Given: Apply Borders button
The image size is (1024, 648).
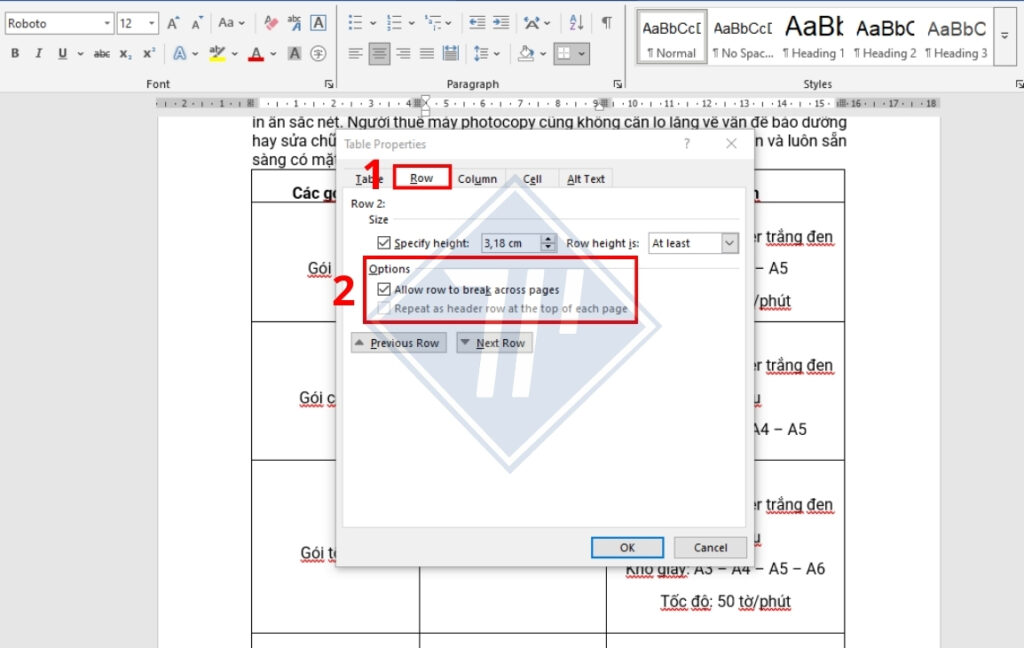Looking at the screenshot, I should tap(564, 54).
